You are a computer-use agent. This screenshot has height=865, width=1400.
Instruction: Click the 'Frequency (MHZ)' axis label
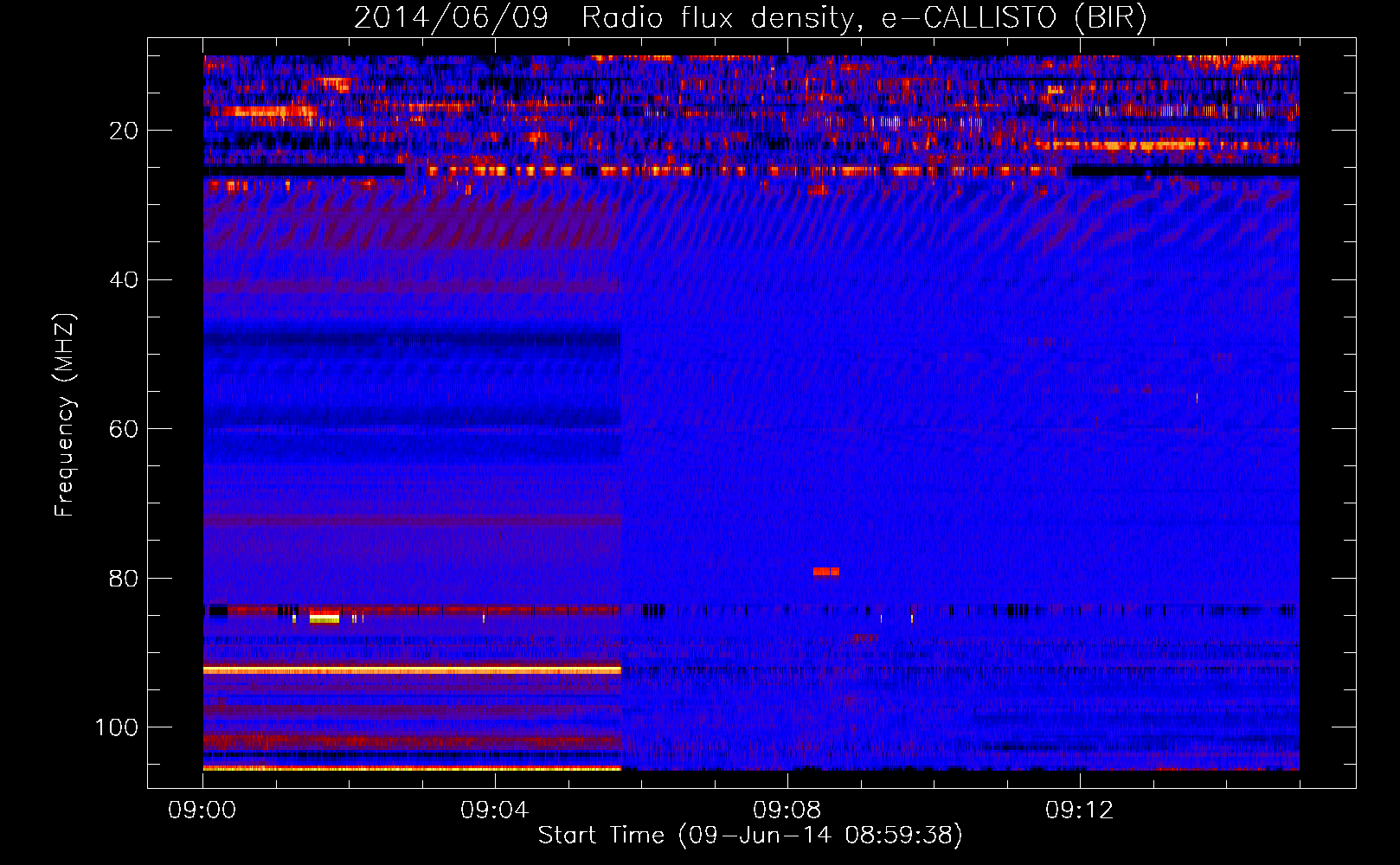(x=65, y=414)
